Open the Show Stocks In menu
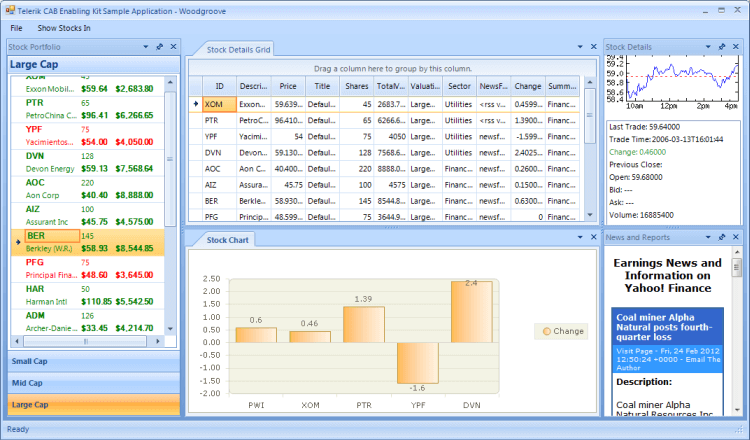750x440 pixels. click(64, 28)
